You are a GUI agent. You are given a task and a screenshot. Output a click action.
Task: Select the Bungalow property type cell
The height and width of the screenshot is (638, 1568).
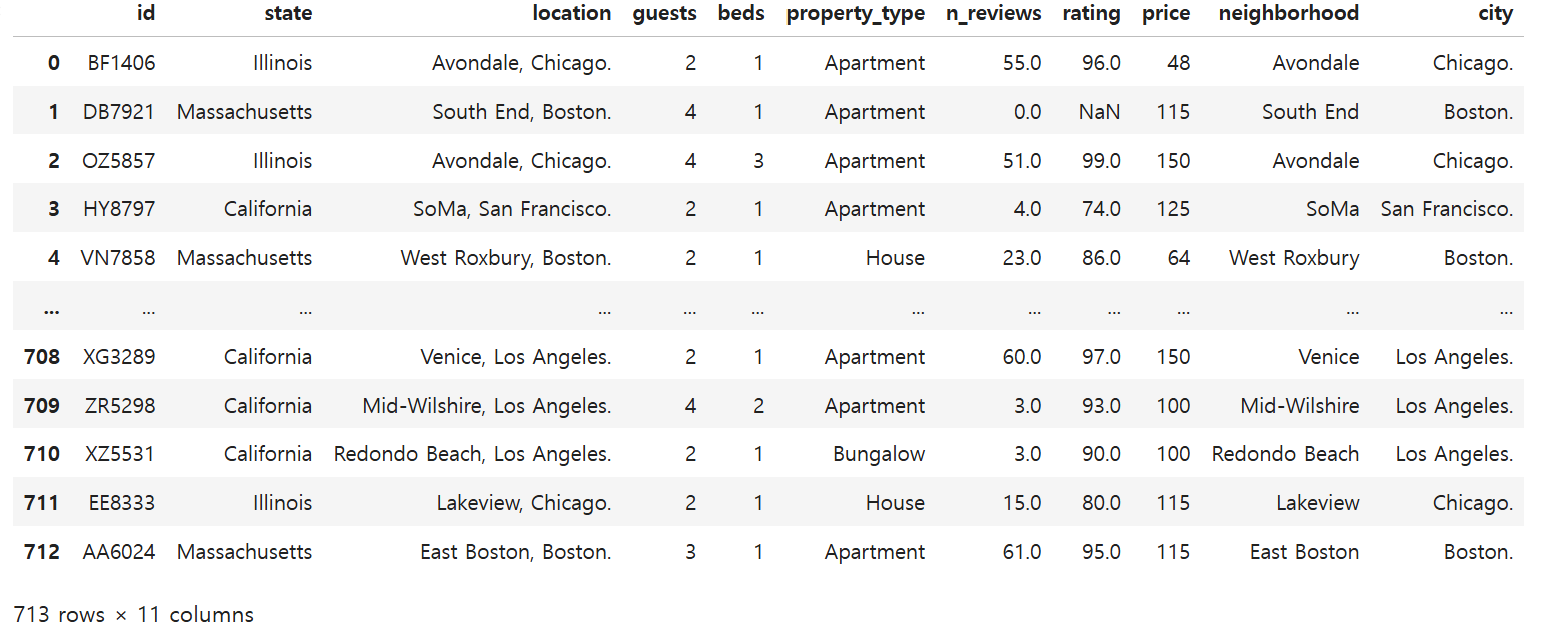click(x=879, y=454)
